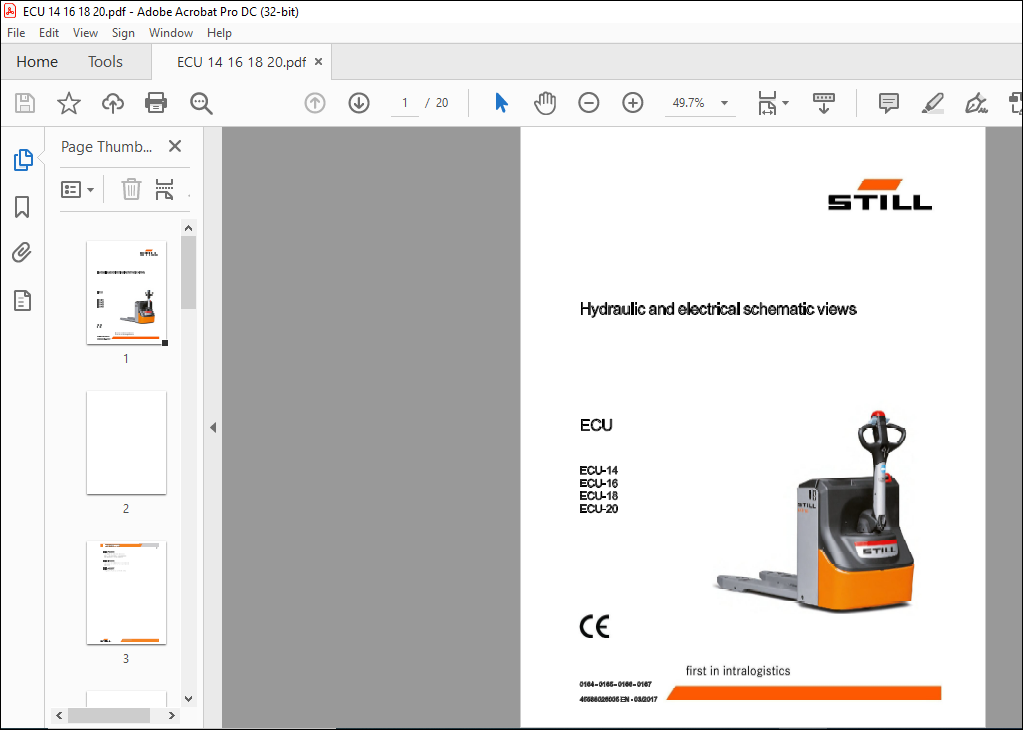The width and height of the screenshot is (1023, 730).
Task: Click the total page count 20
Action: [442, 103]
